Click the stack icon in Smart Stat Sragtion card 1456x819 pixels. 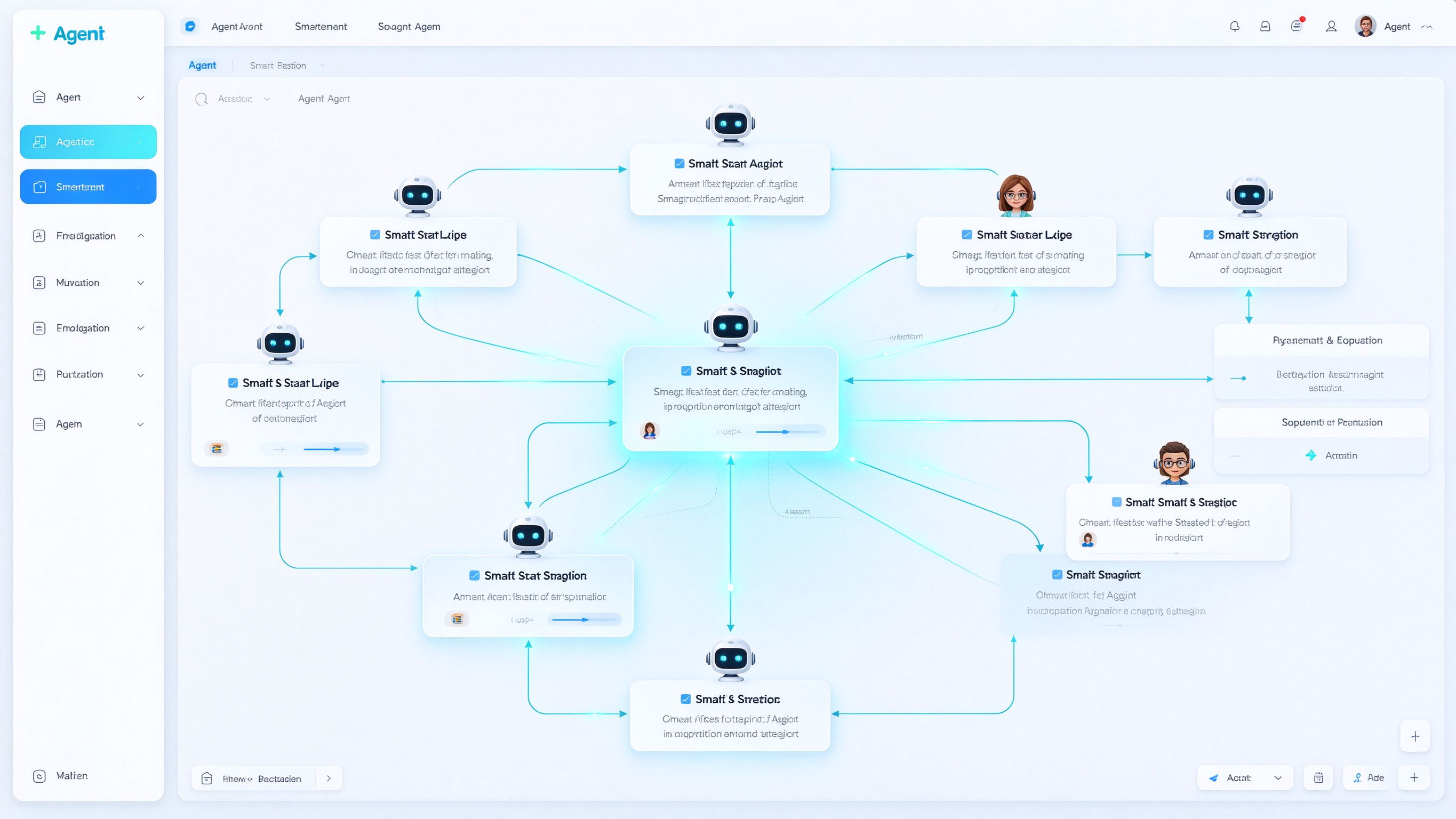pos(457,619)
